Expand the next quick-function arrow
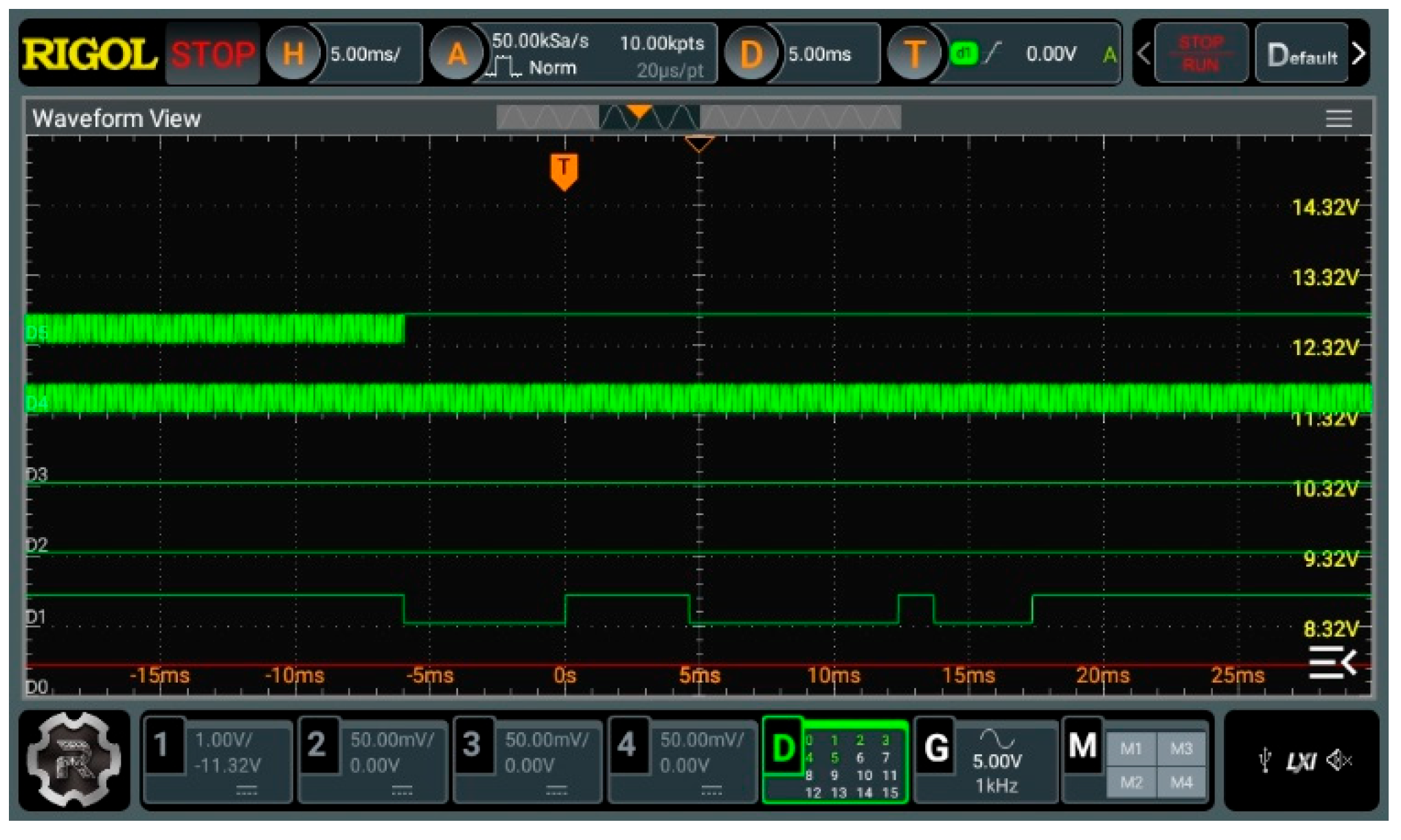 pos(1358,54)
